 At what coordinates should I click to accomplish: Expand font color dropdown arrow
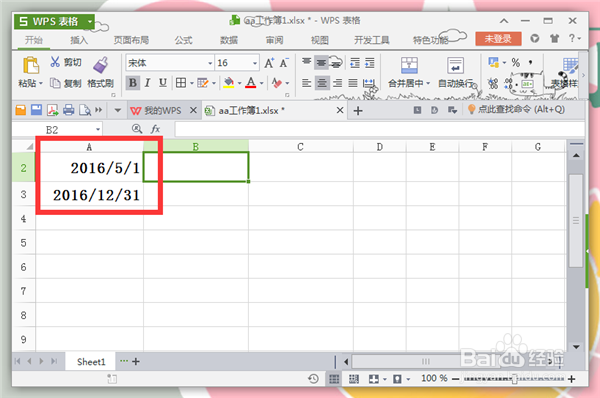[262, 83]
